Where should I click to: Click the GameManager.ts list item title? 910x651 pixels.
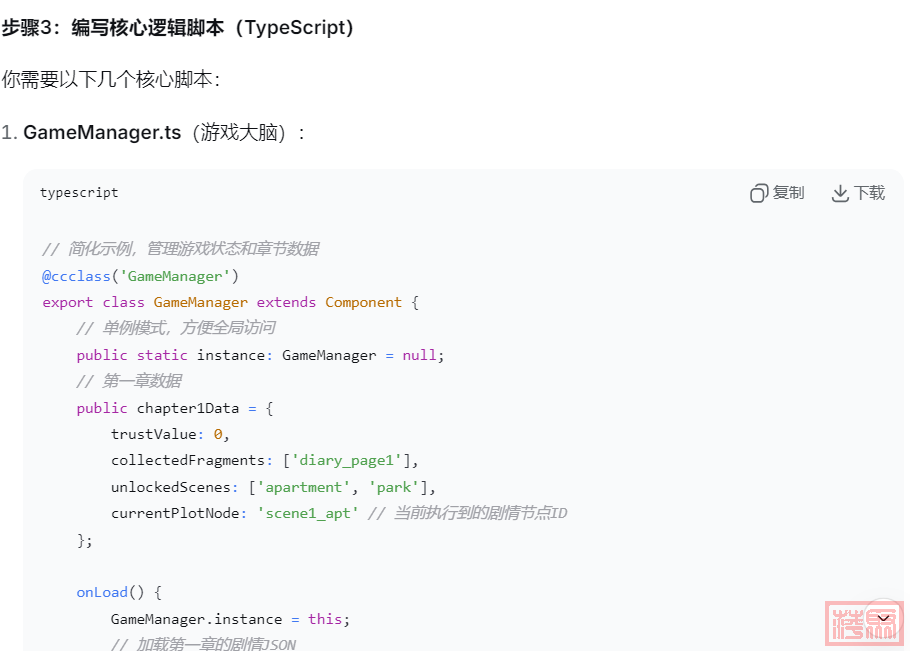point(101,132)
